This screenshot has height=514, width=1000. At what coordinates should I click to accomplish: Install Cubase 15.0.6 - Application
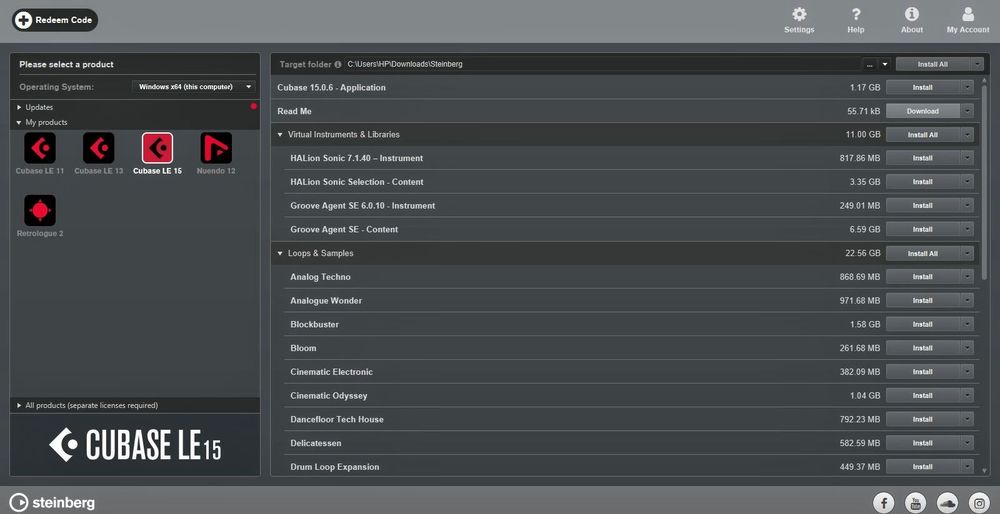click(x=923, y=87)
